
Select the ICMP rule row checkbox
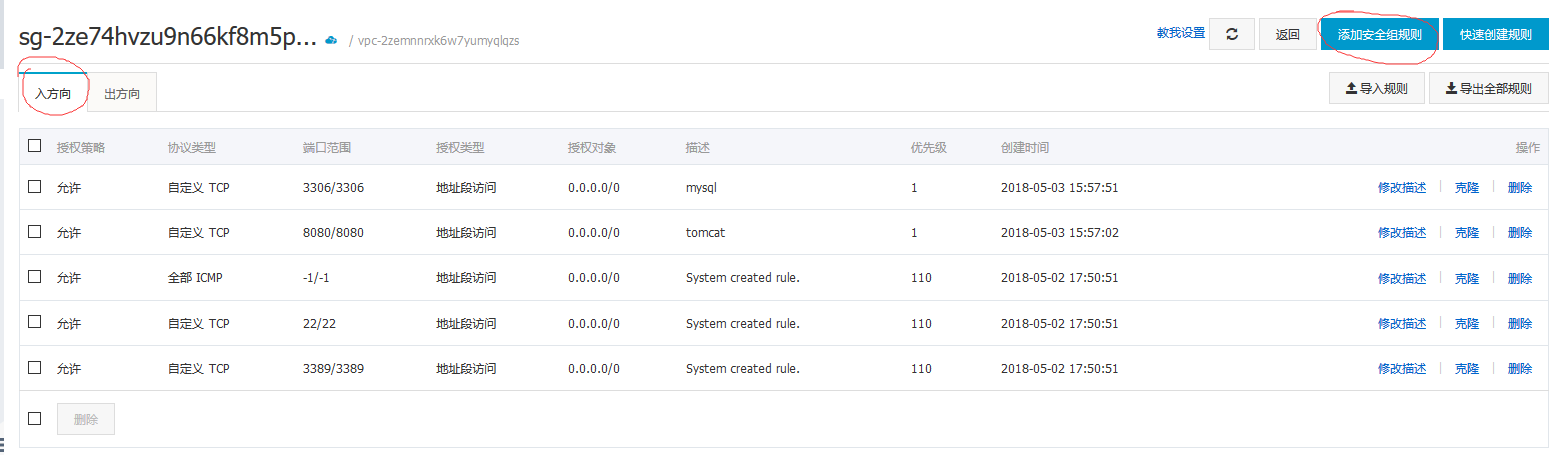click(x=35, y=276)
